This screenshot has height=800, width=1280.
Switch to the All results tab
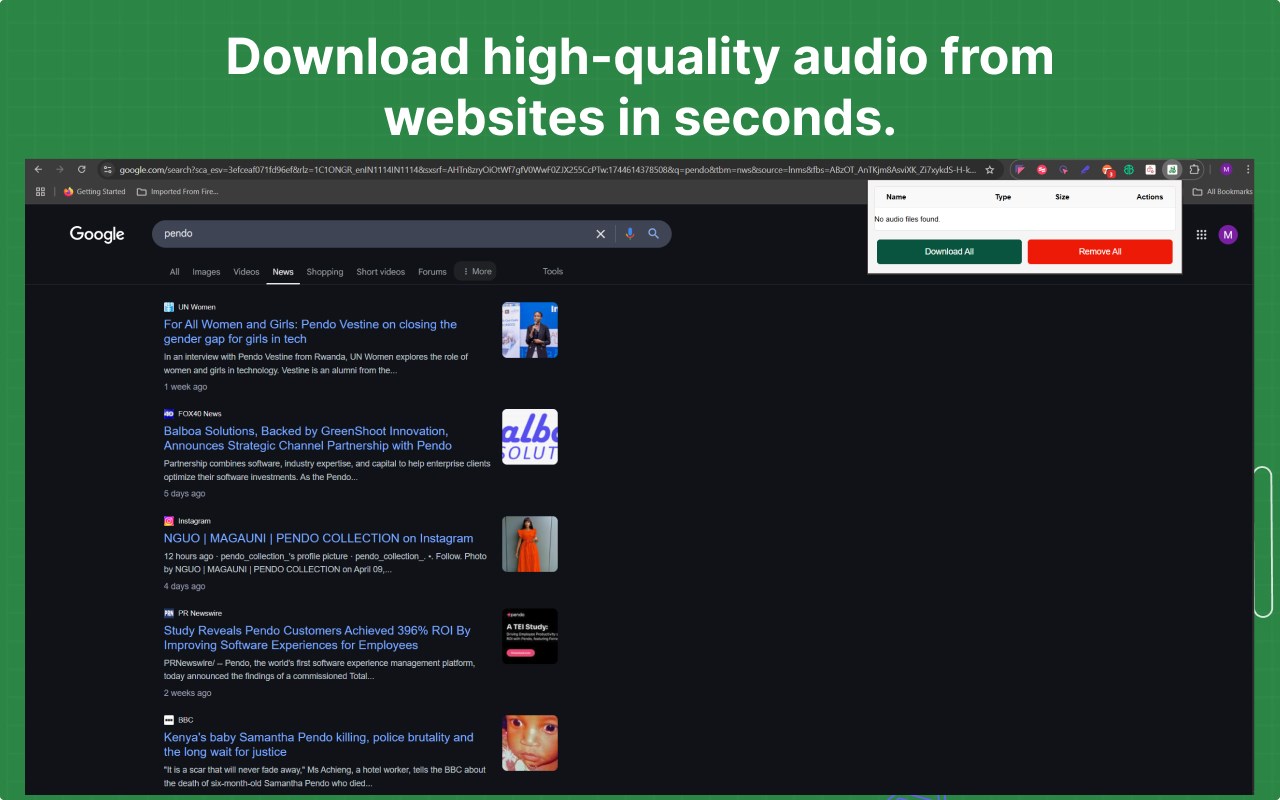(174, 272)
